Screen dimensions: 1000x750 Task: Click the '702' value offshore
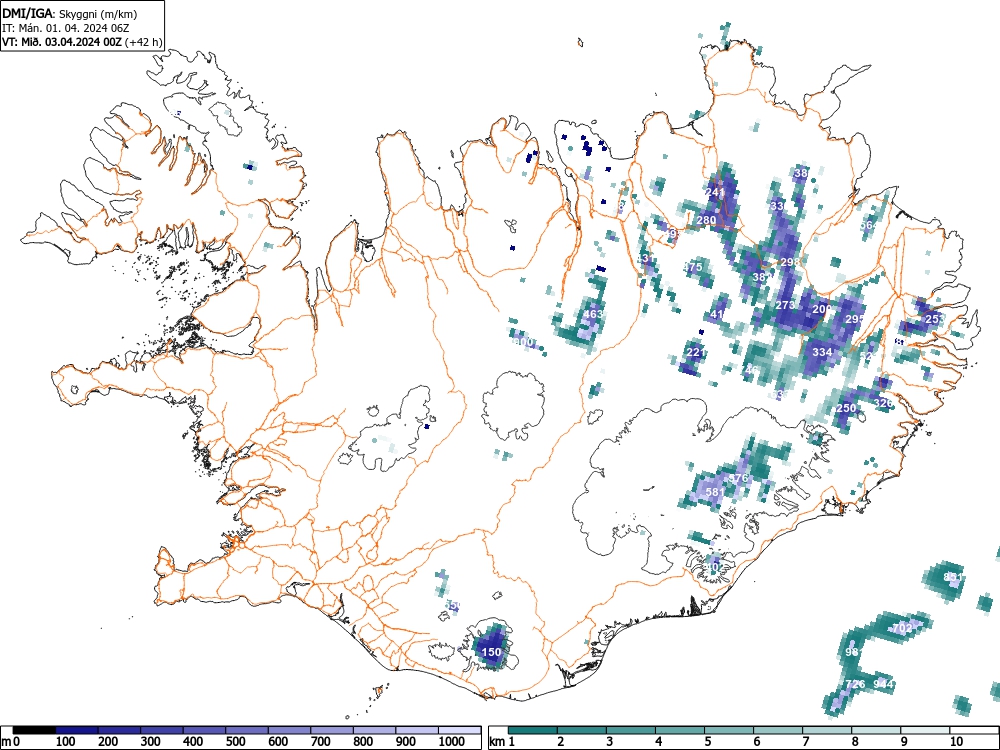(902, 628)
